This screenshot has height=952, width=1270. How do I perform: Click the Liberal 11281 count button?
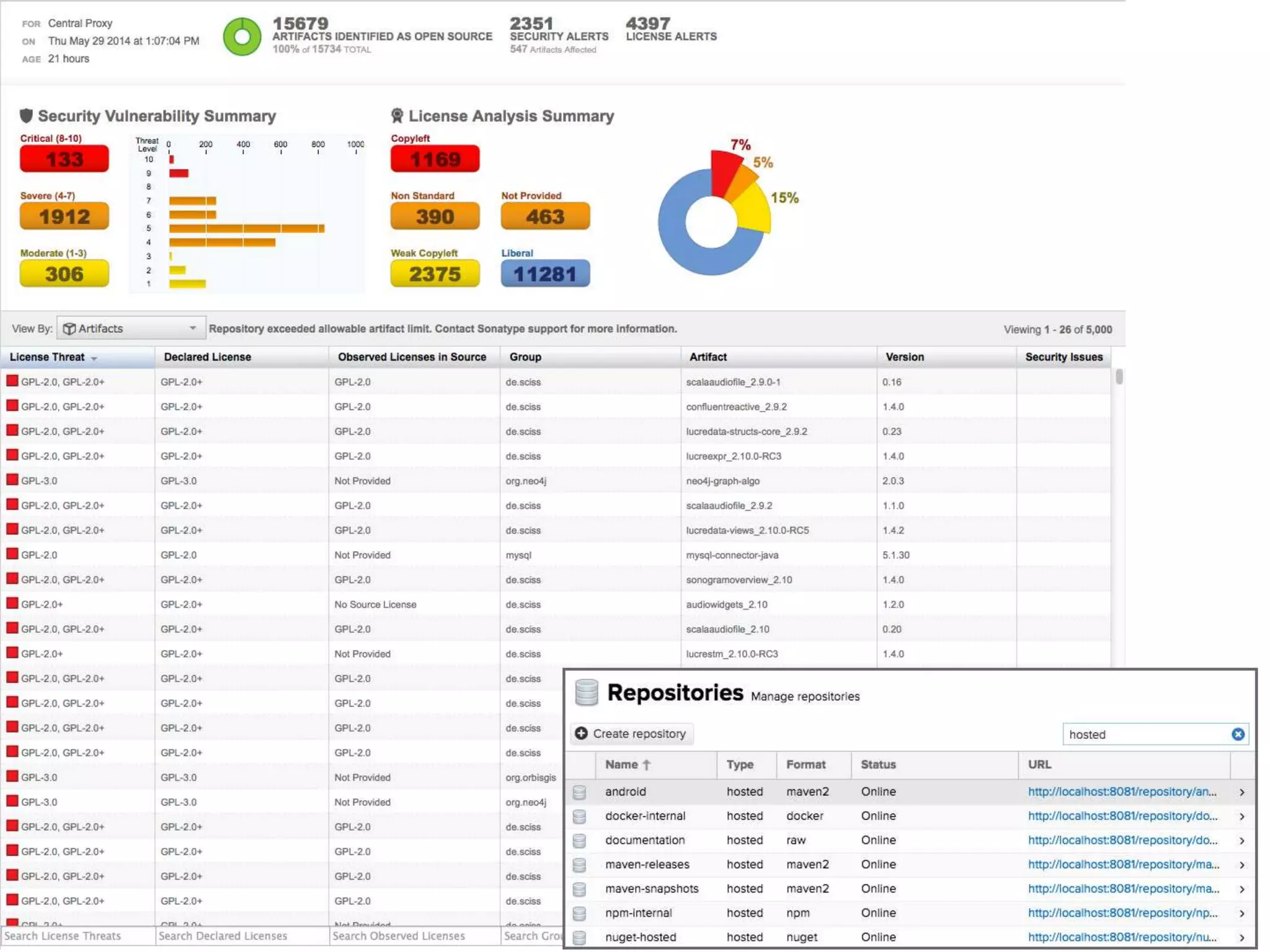545,274
